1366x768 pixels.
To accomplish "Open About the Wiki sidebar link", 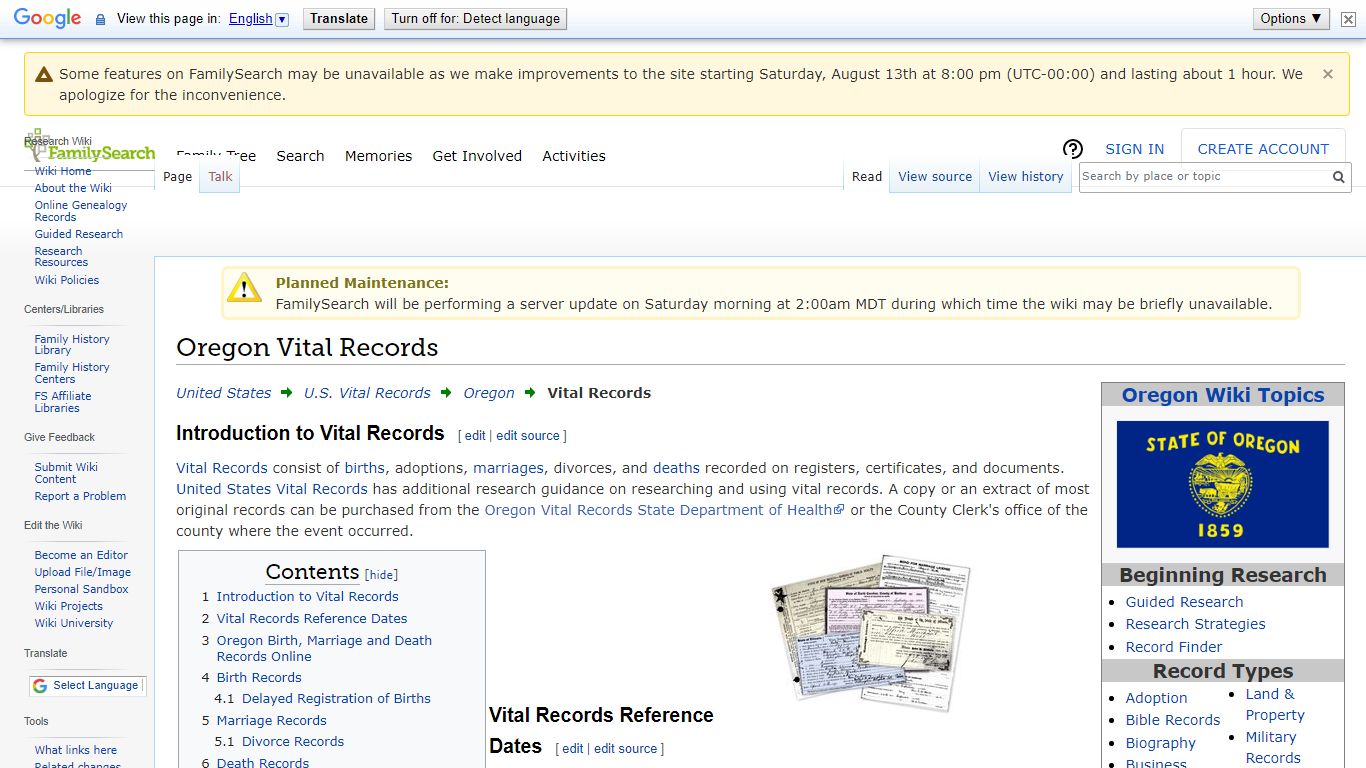I will point(73,188).
